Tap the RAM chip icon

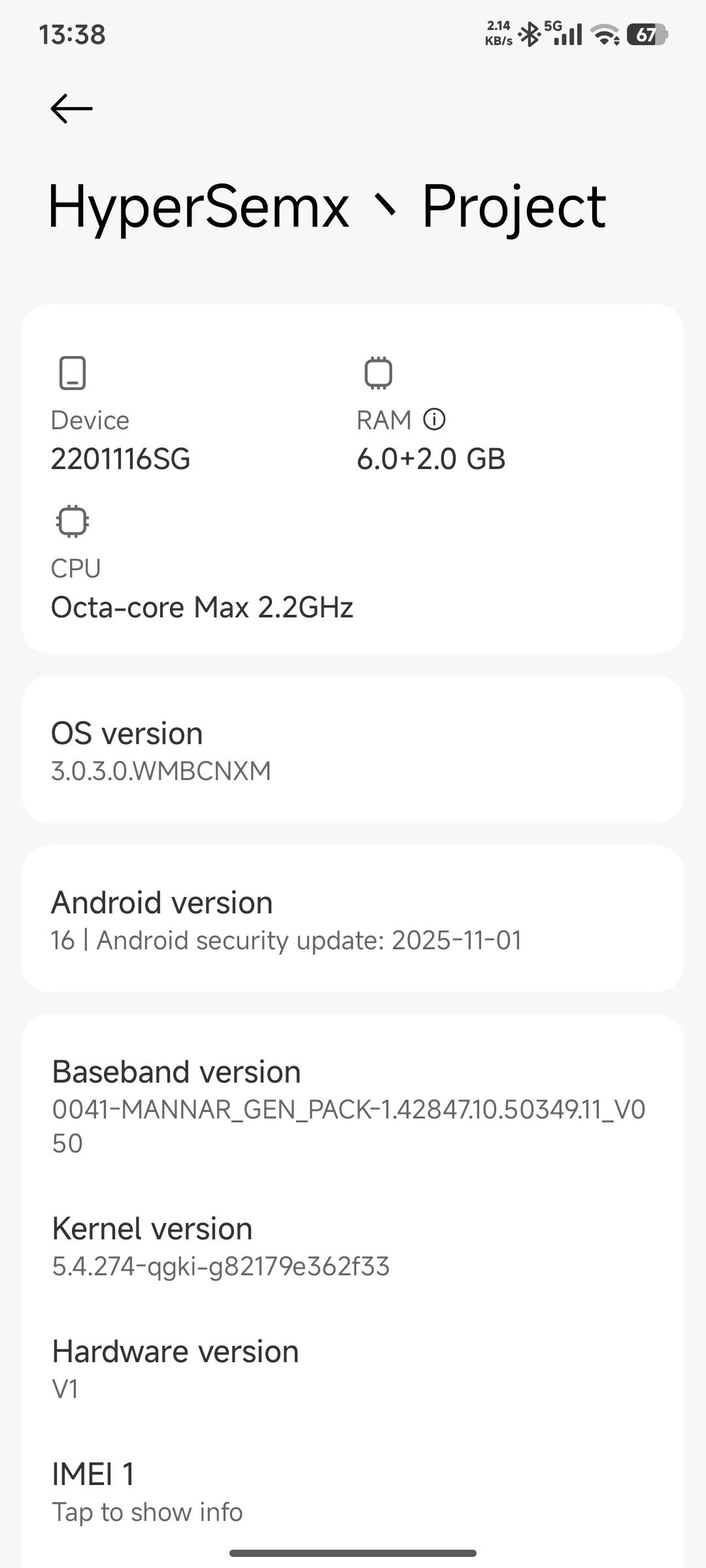pyautogui.click(x=378, y=373)
